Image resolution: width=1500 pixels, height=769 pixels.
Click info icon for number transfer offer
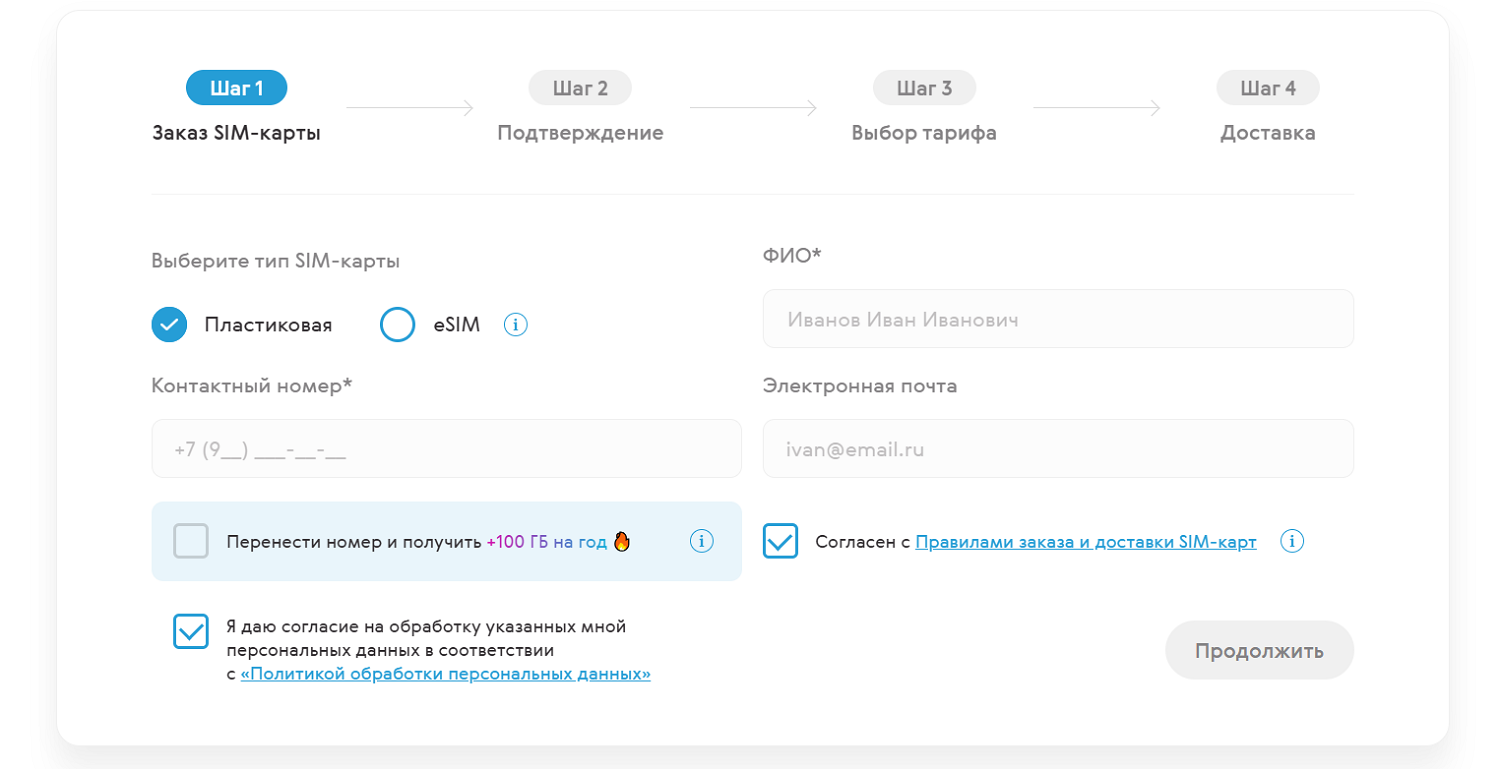coord(702,541)
